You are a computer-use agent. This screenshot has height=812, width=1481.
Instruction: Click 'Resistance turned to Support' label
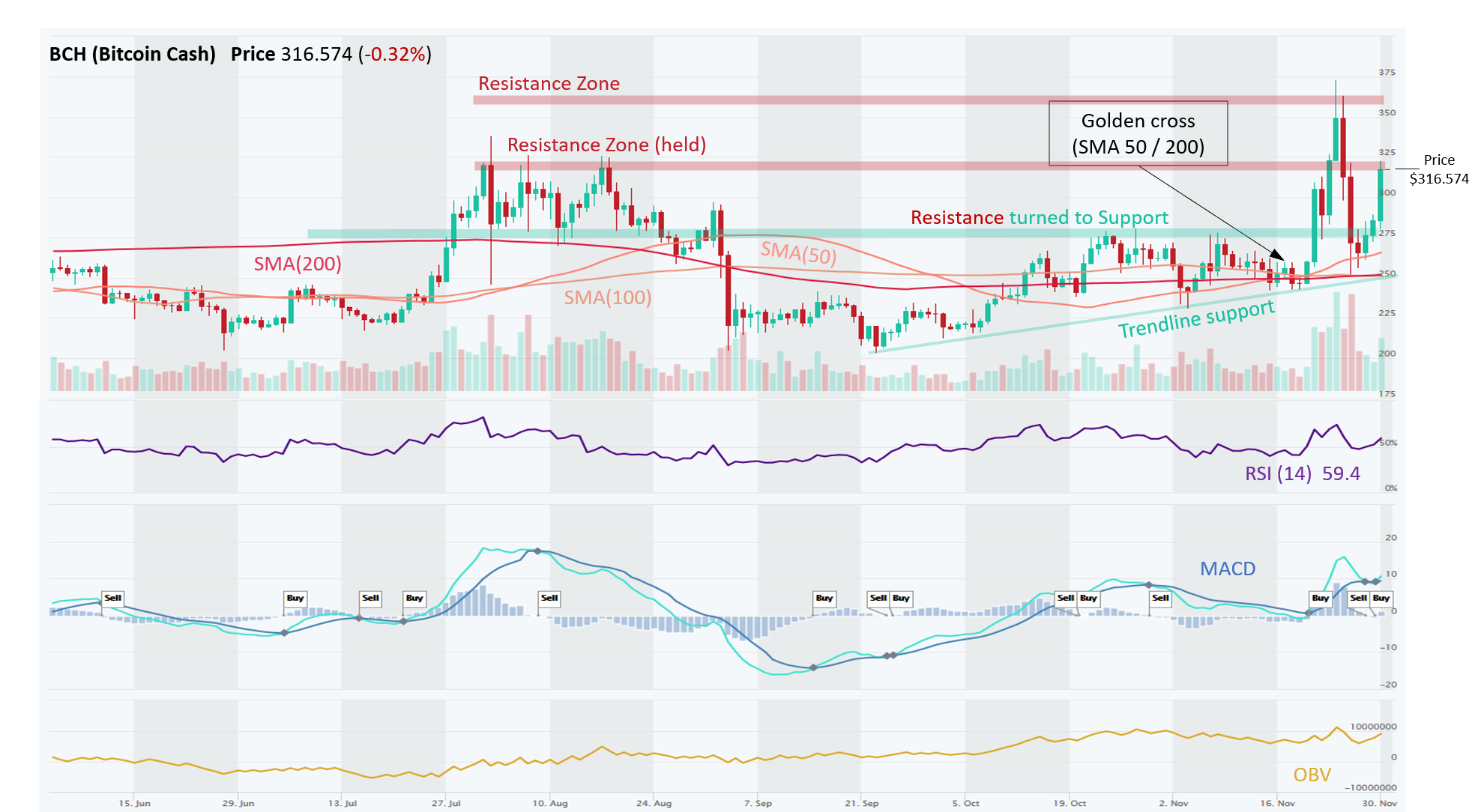point(1039,217)
